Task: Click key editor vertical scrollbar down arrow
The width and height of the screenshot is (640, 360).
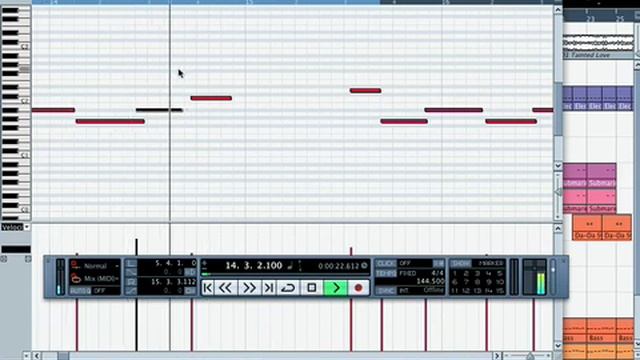Action: 558,166
